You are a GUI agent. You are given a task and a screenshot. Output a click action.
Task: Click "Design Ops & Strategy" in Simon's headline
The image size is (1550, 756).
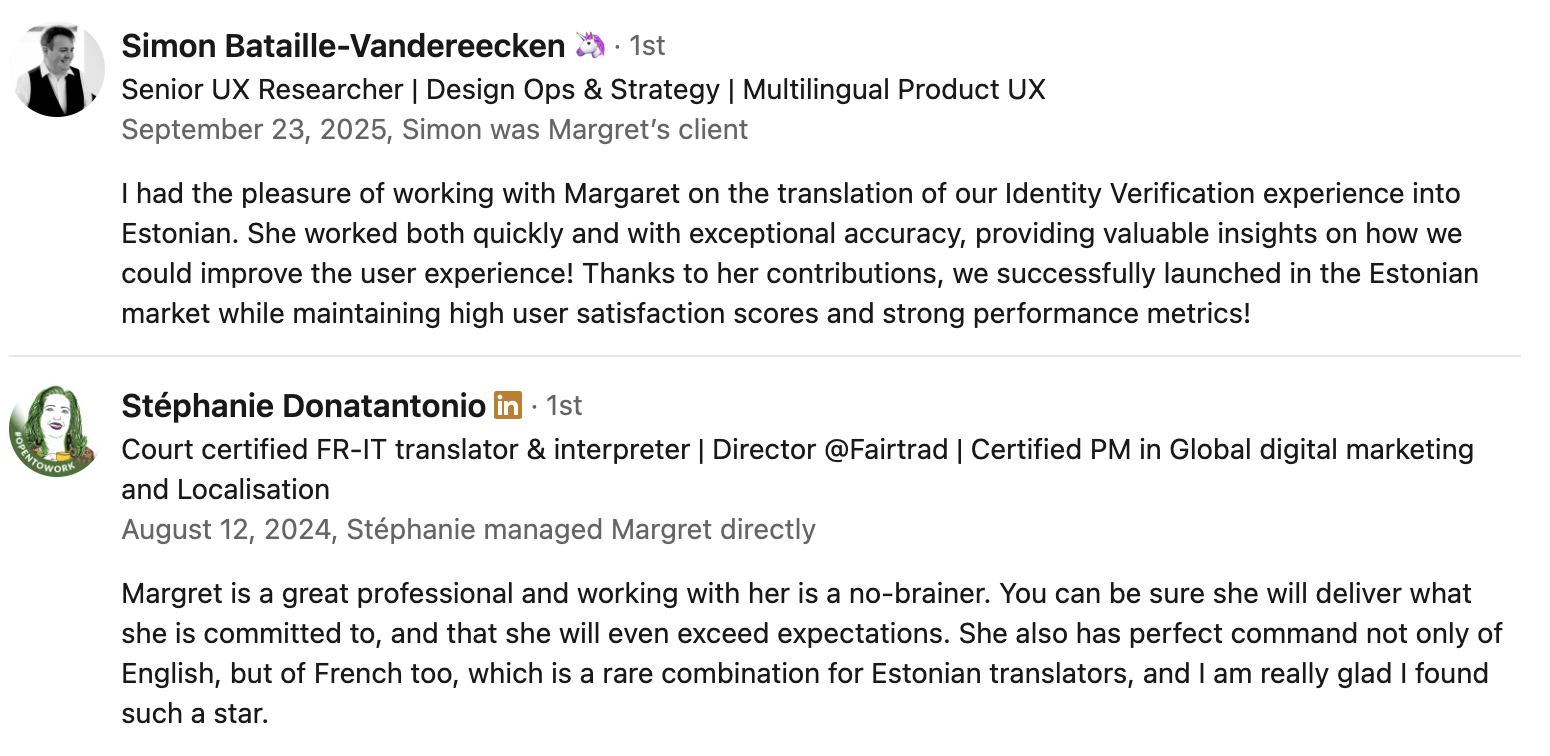point(573,89)
